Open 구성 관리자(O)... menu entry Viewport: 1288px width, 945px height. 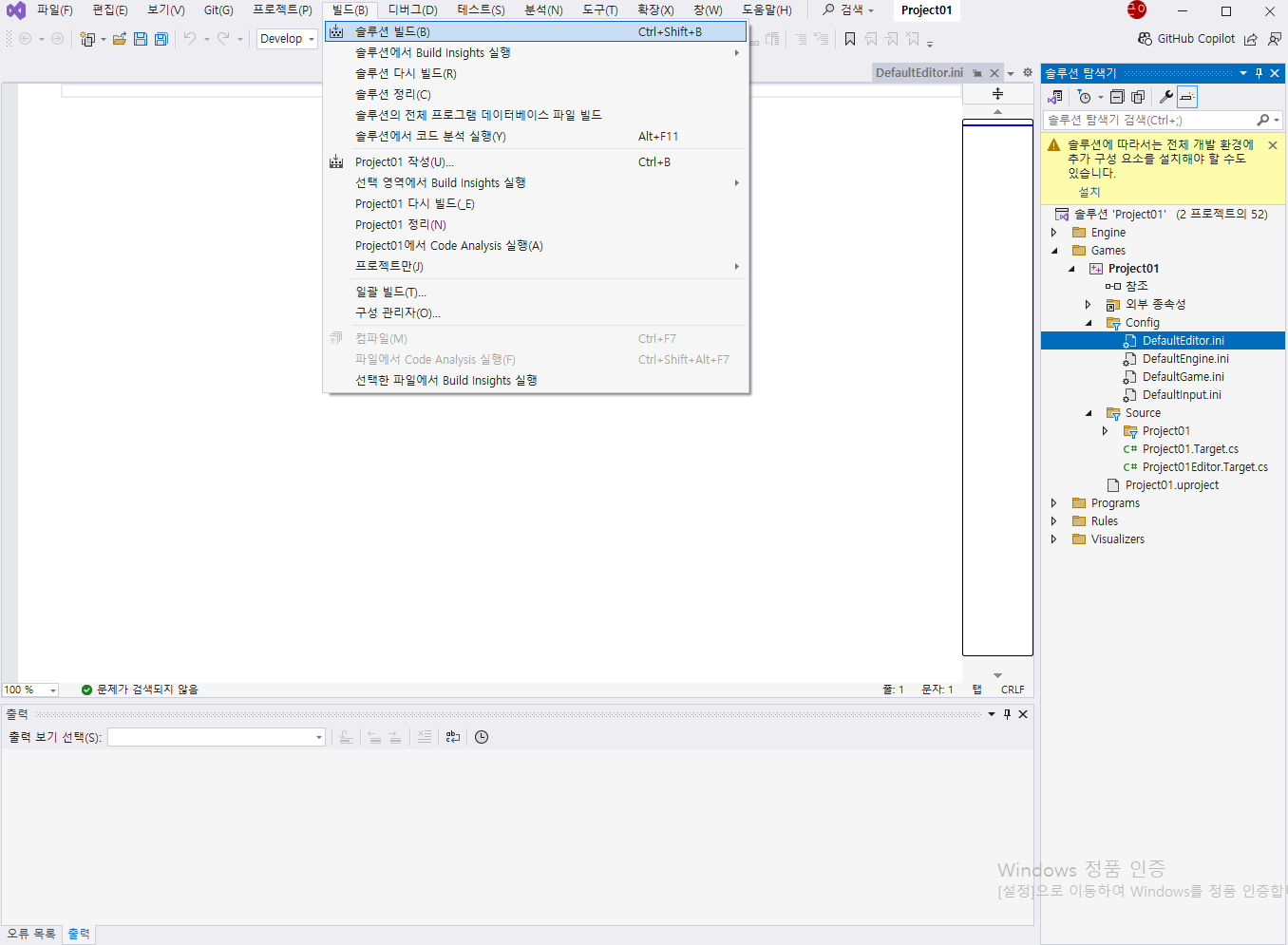(x=536, y=312)
